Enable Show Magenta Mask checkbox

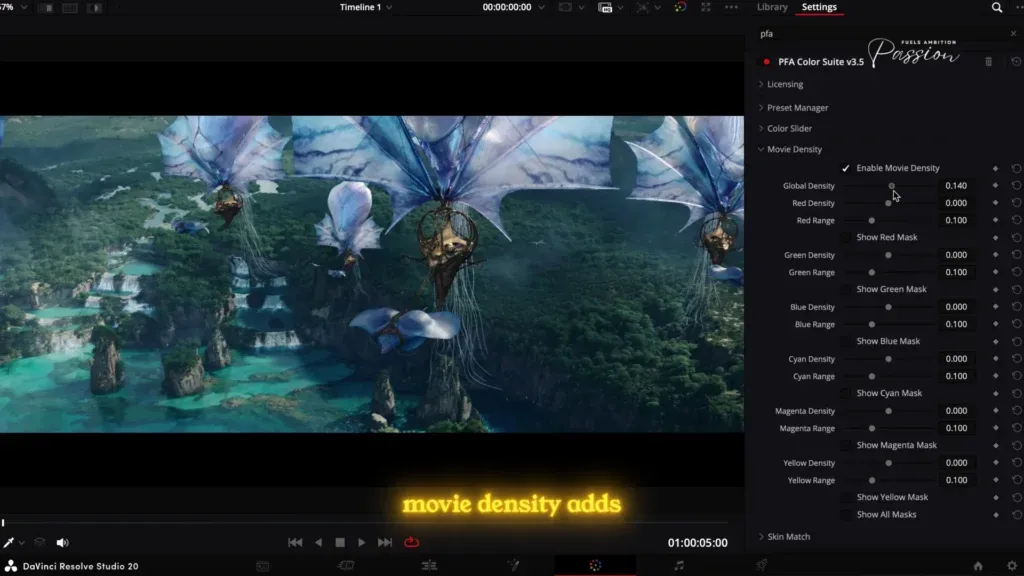point(846,445)
